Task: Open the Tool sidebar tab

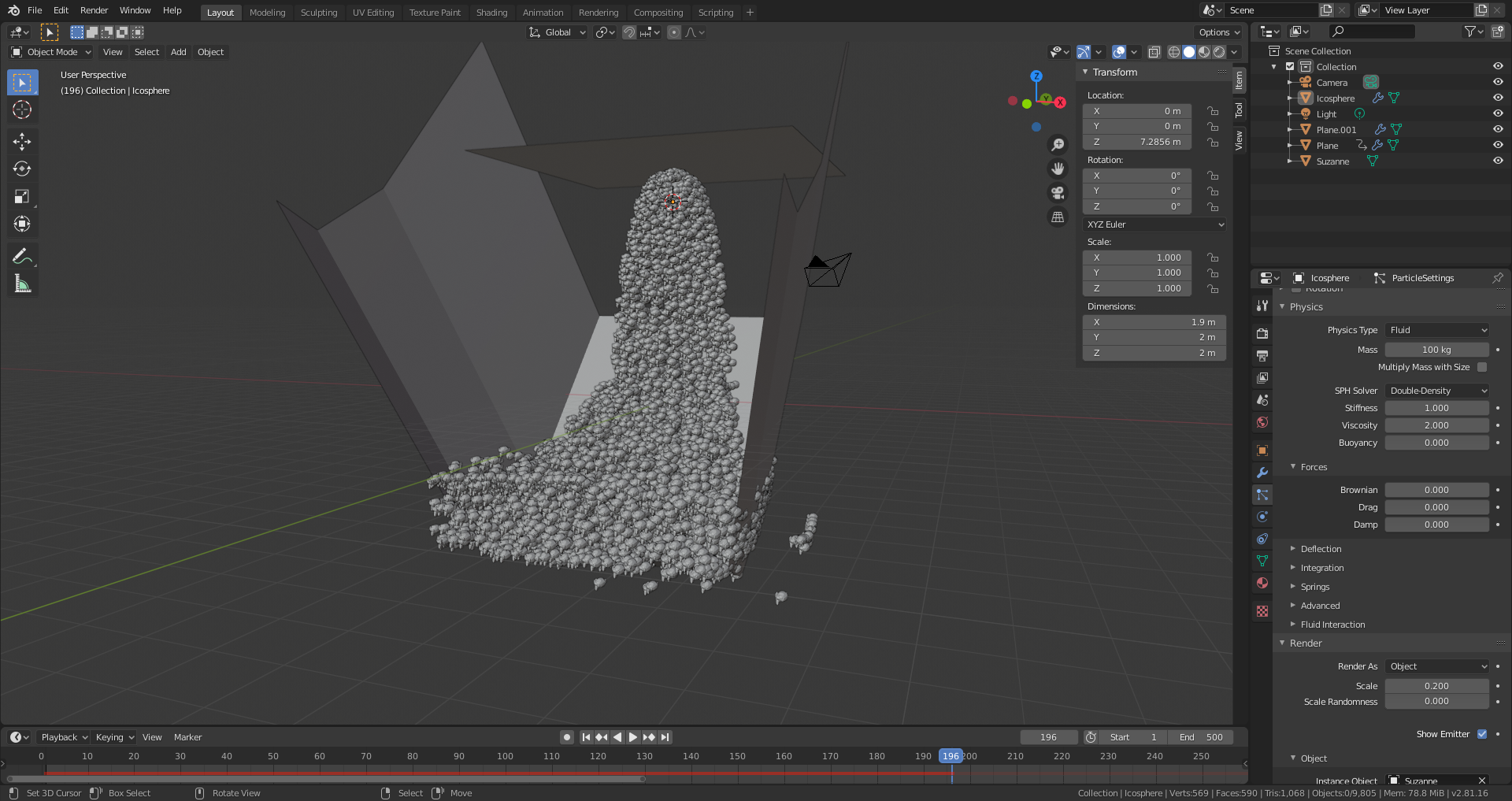Action: [1239, 109]
